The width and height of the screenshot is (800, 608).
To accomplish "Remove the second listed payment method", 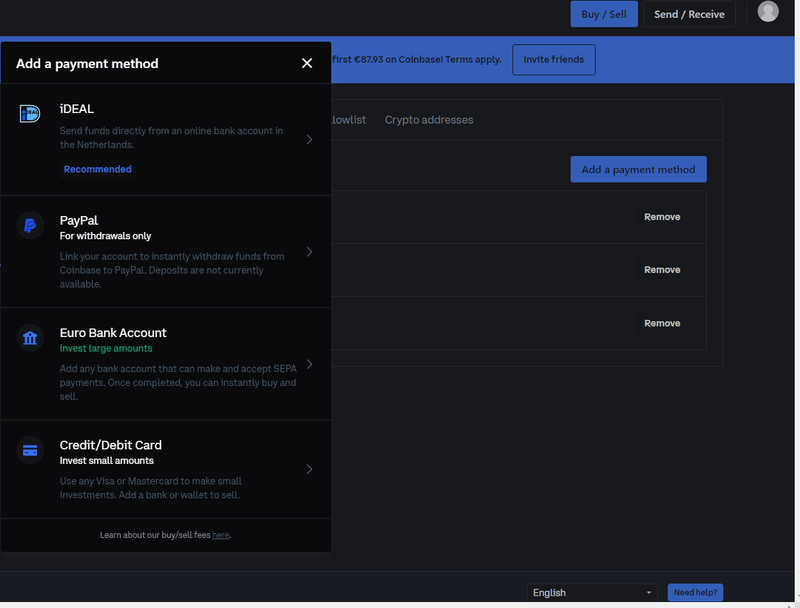I will 662,270.
